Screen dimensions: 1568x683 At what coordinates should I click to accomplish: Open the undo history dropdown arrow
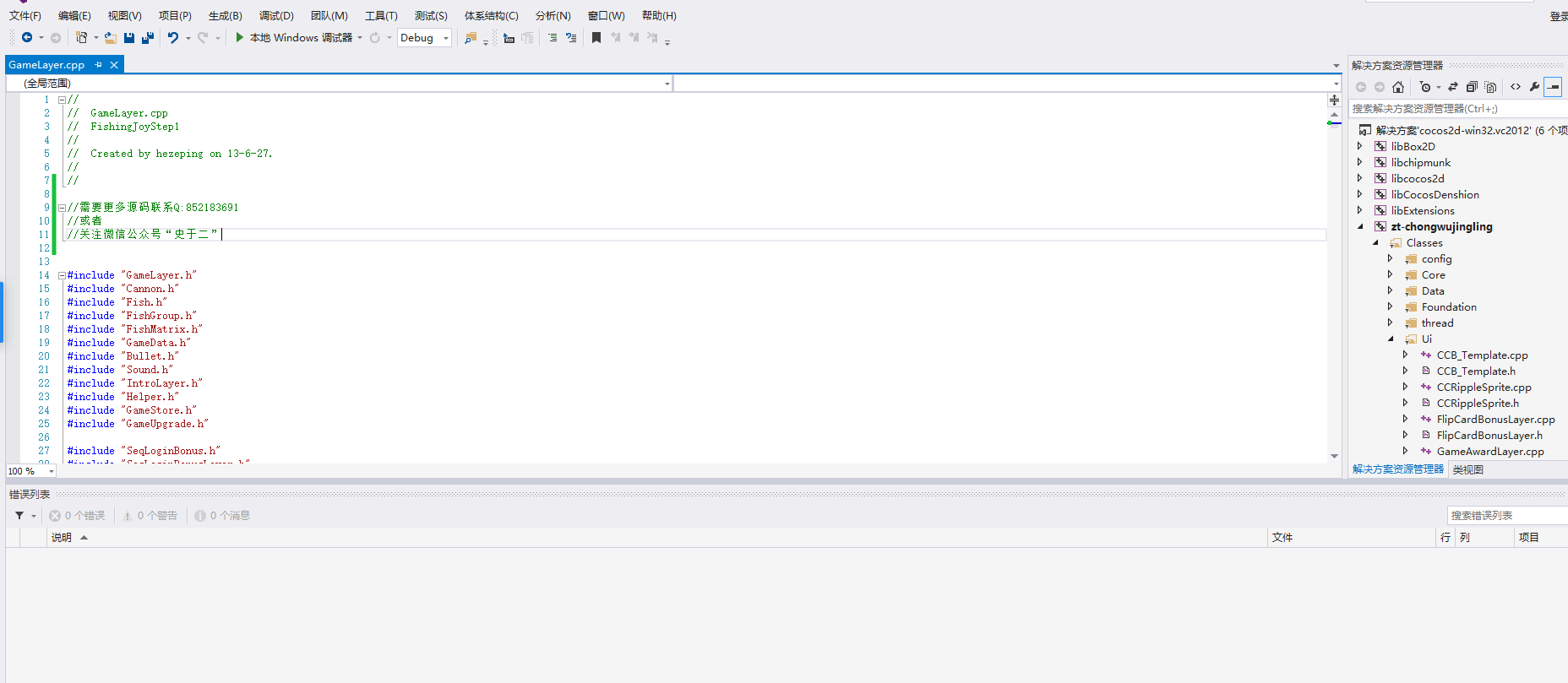(188, 37)
